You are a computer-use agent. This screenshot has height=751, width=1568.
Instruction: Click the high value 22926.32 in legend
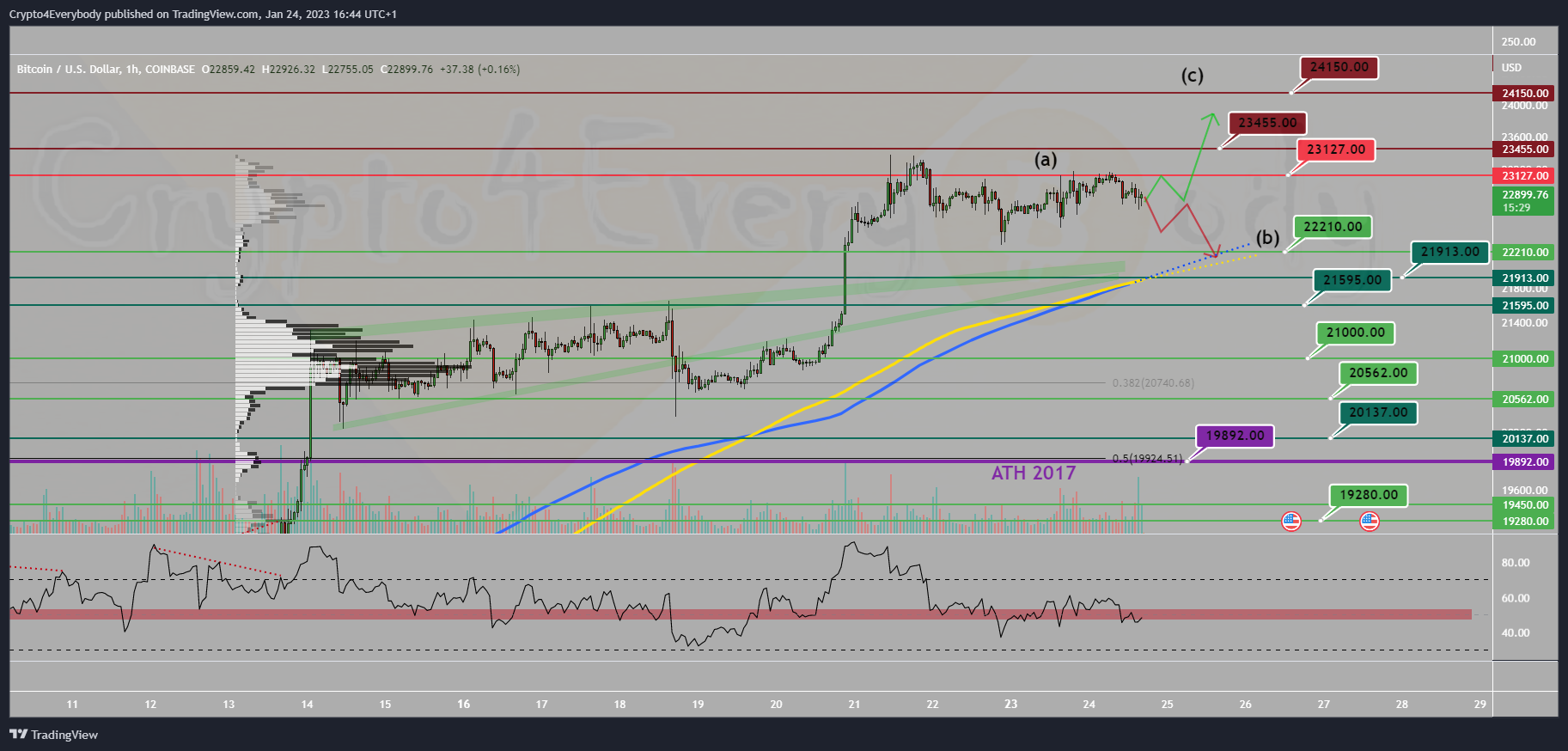pos(292,70)
